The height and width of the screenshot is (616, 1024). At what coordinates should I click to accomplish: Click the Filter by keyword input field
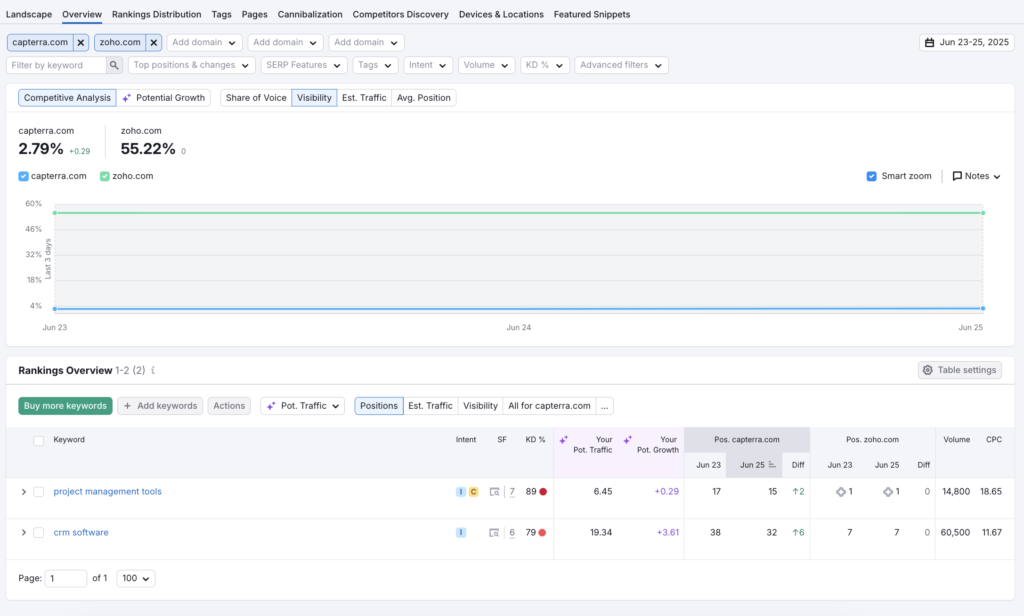(56, 65)
